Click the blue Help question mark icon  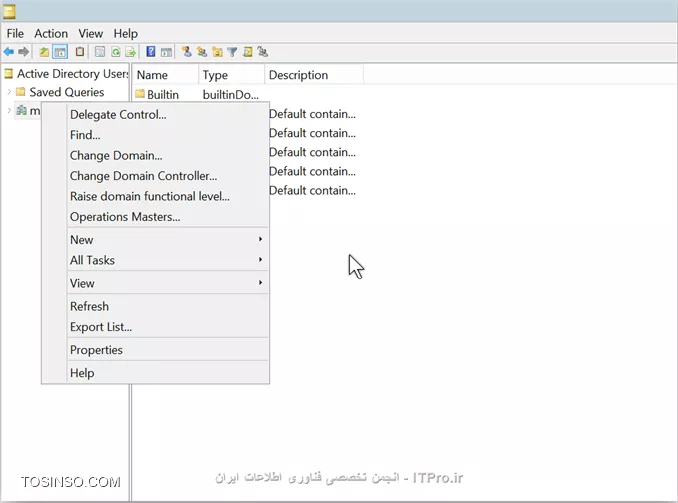coord(150,52)
